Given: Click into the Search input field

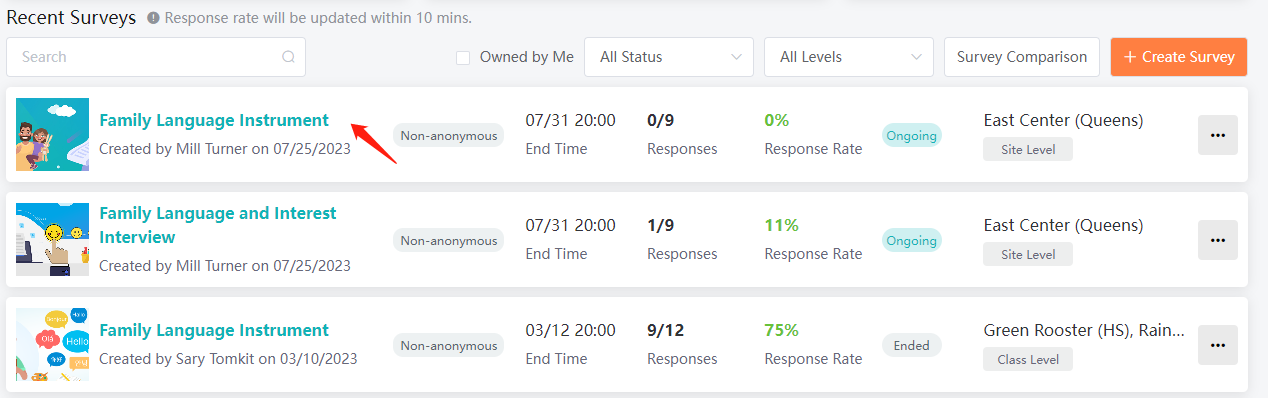Looking at the screenshot, I should point(156,57).
